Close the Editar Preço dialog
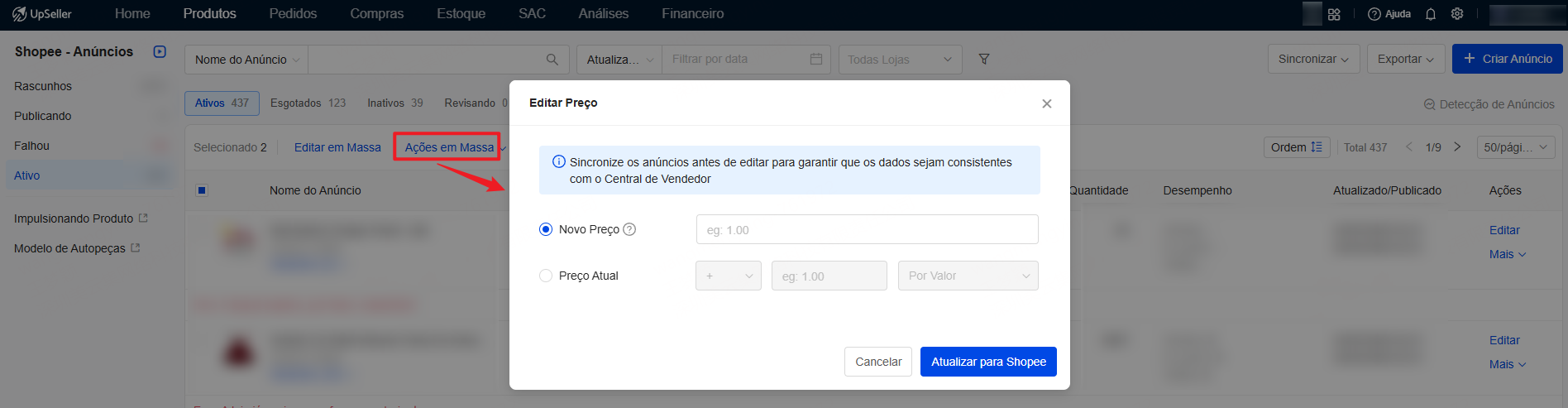Screen dimensions: 1568x408 pos(1047,103)
